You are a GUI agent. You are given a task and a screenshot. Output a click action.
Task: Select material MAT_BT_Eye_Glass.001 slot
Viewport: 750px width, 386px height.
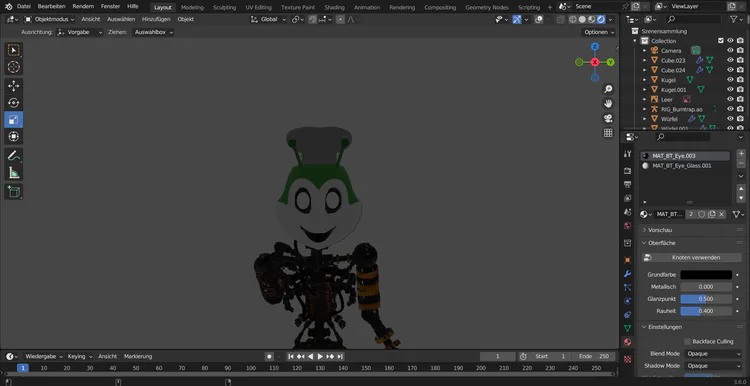click(x=685, y=166)
